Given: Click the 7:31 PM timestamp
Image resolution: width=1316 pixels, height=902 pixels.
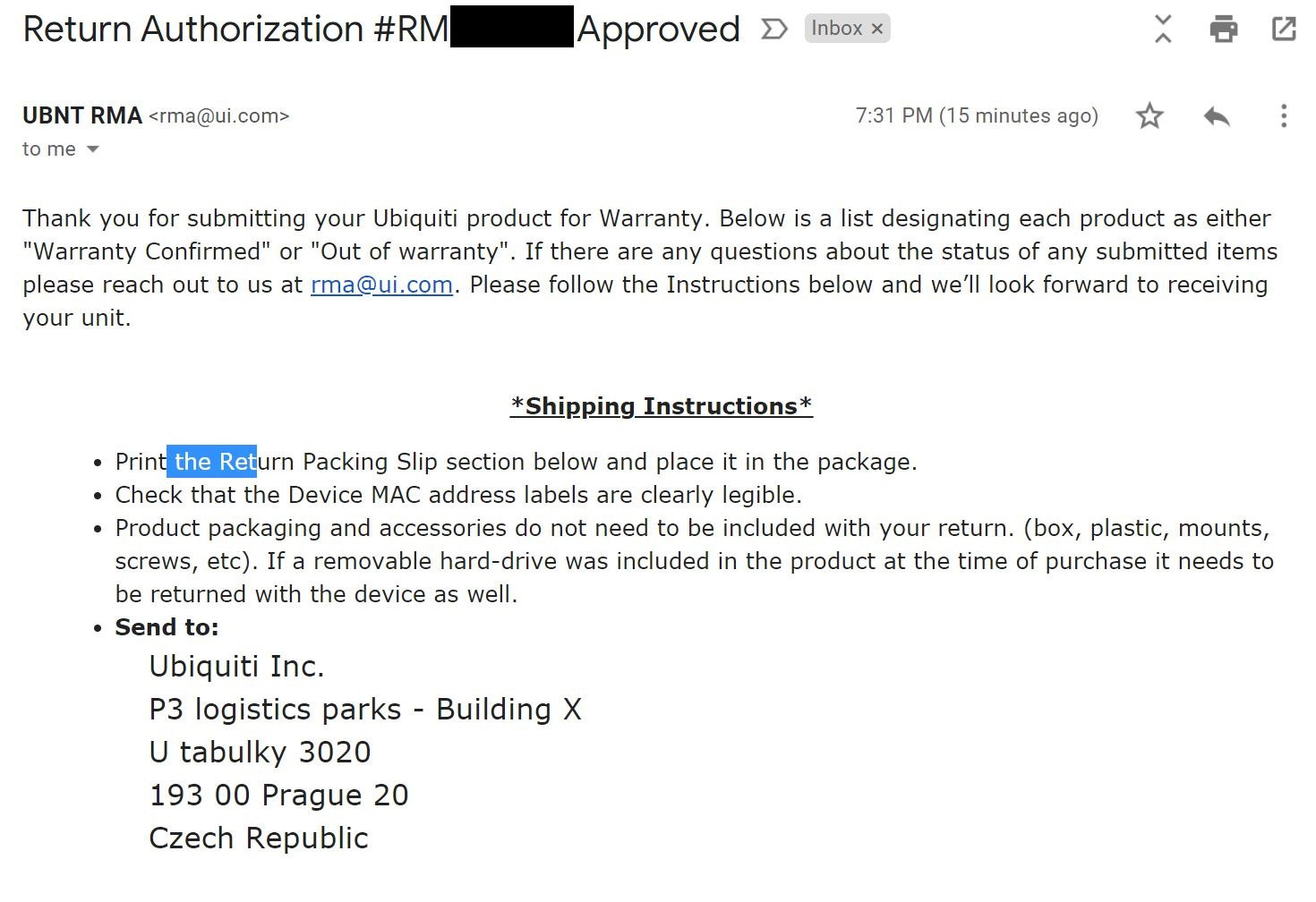Looking at the screenshot, I should tap(976, 116).
